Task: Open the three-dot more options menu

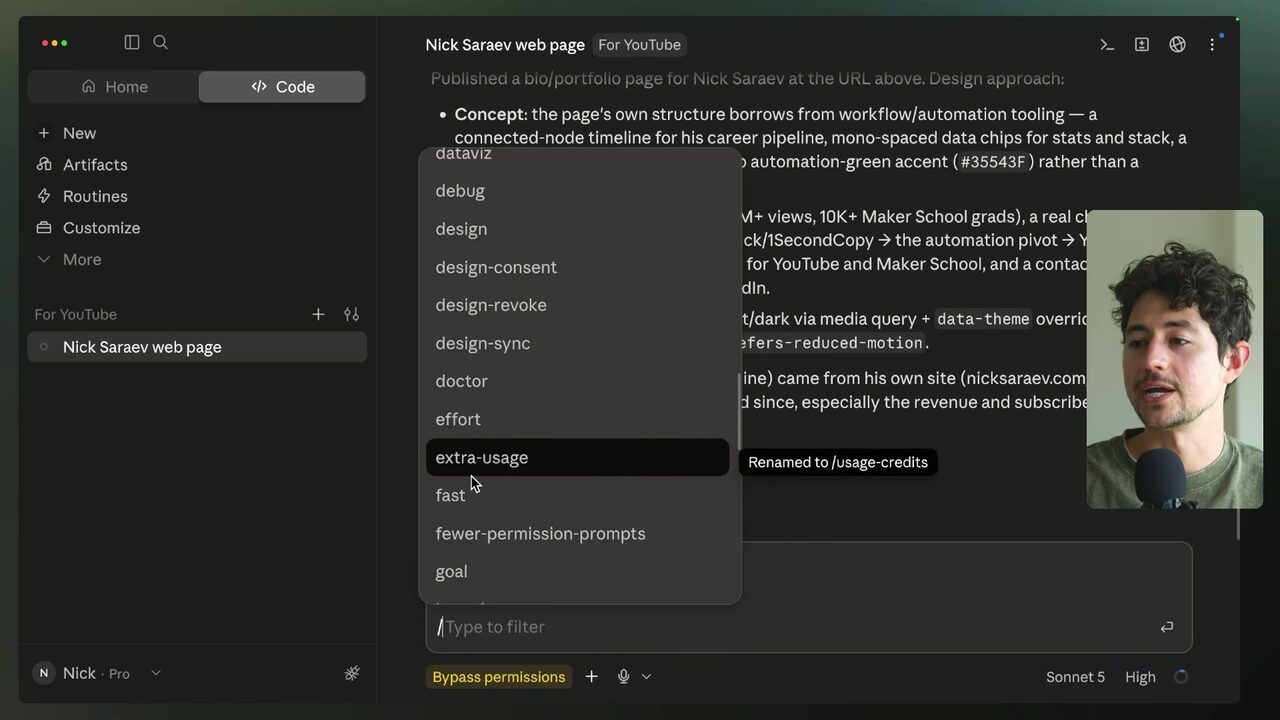Action: (x=1212, y=44)
